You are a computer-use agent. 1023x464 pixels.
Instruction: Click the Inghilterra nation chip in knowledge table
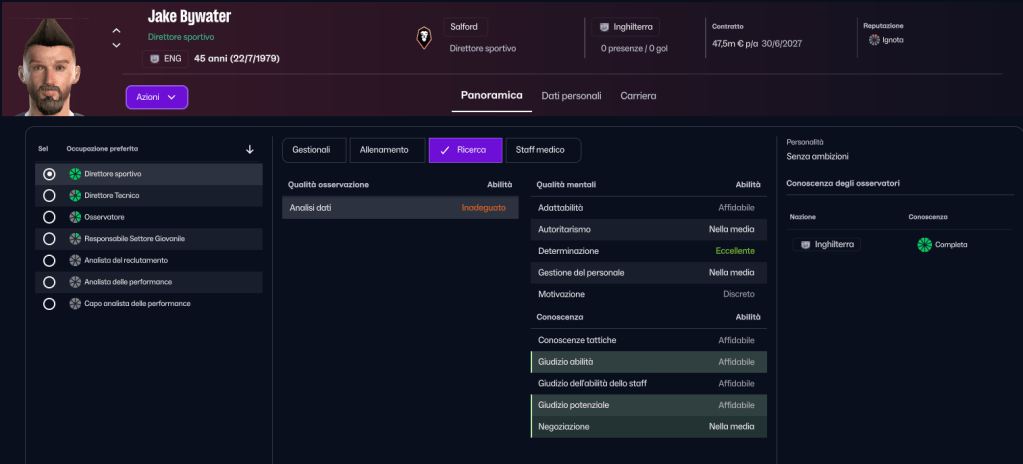[826, 244]
